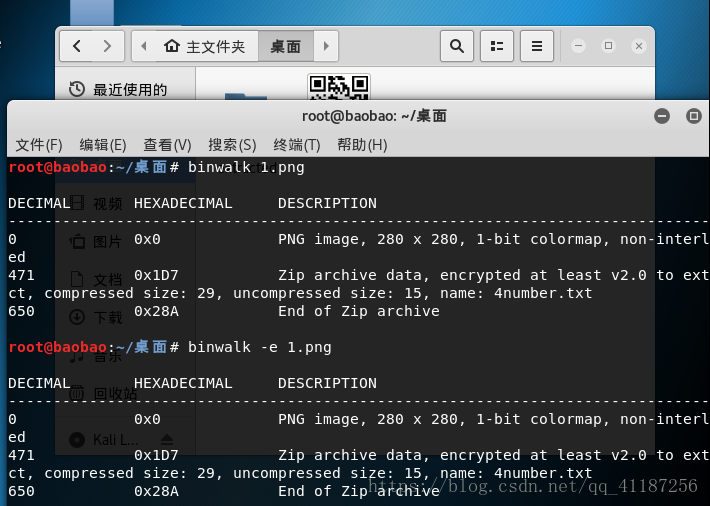The width and height of the screenshot is (710, 506).
Task: Click the right path-bar scroll arrow
Action: (x=326, y=46)
